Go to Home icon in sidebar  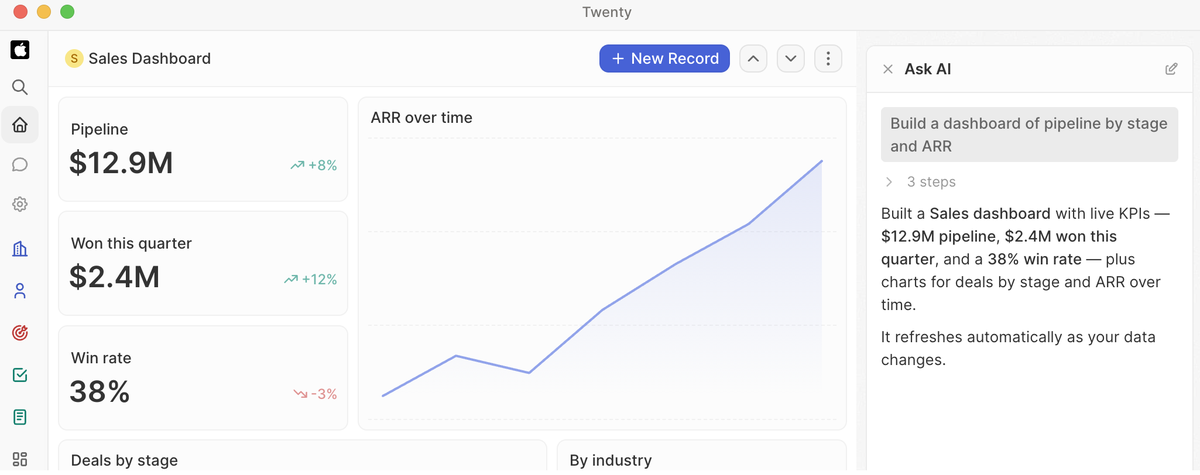pyautogui.click(x=20, y=125)
